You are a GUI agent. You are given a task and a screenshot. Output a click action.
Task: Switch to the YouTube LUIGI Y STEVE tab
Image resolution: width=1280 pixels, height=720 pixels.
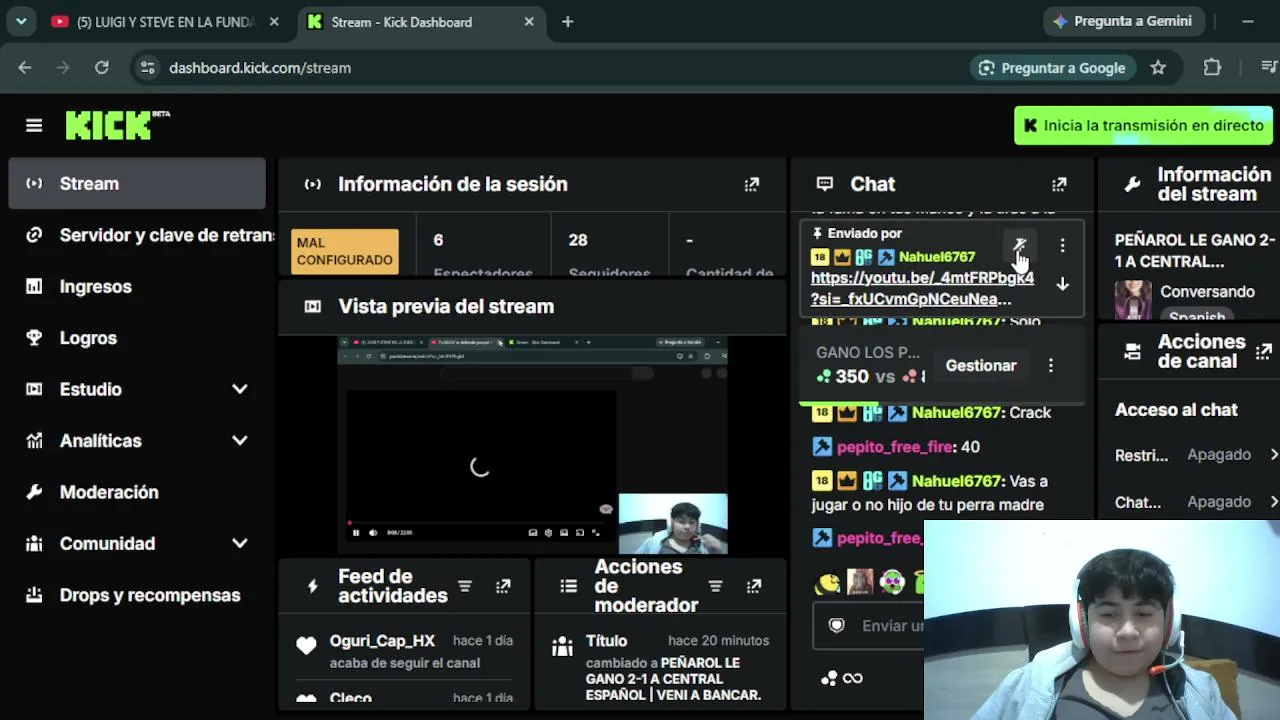[x=166, y=22]
